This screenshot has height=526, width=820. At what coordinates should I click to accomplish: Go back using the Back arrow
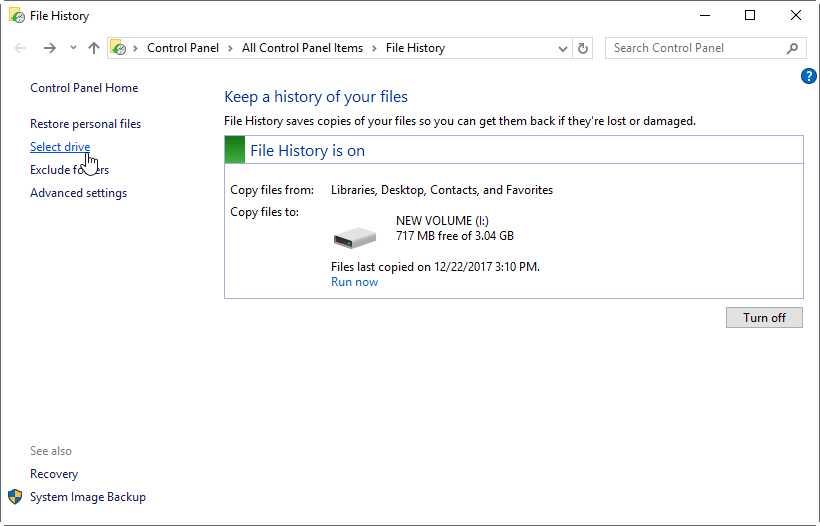tap(21, 48)
